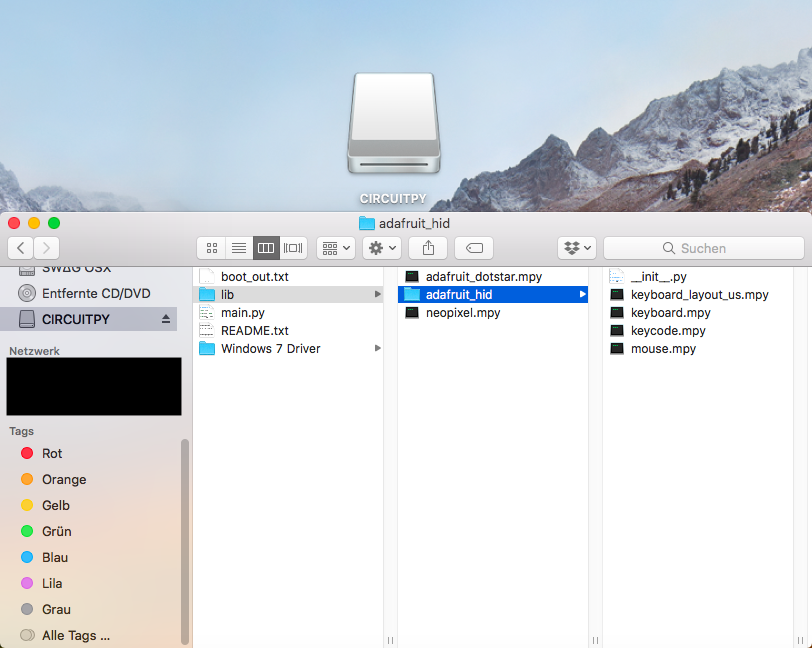Image resolution: width=812 pixels, height=648 pixels.
Task: Click the second column resize handle
Action: [596, 641]
